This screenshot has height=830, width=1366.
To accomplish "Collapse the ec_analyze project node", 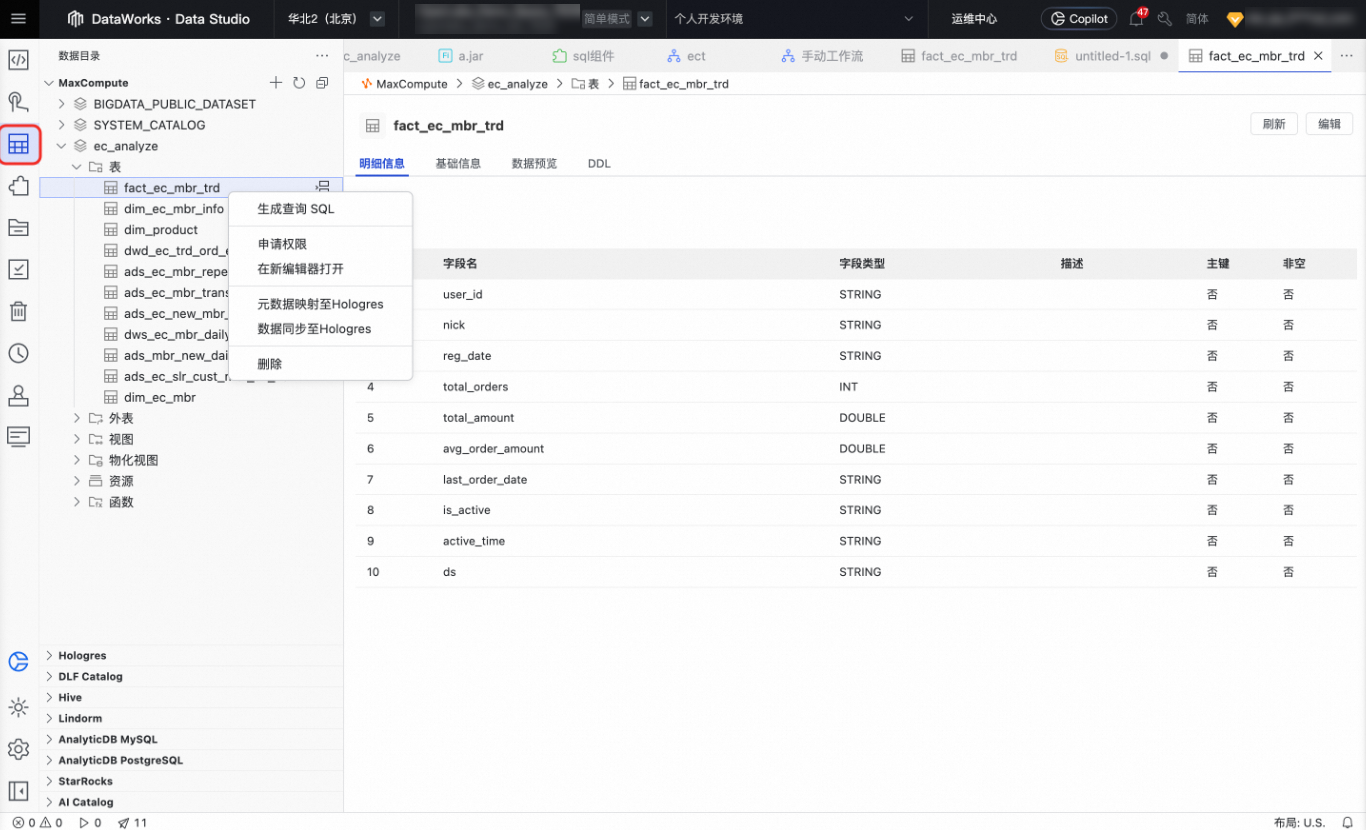I will click(x=62, y=146).
